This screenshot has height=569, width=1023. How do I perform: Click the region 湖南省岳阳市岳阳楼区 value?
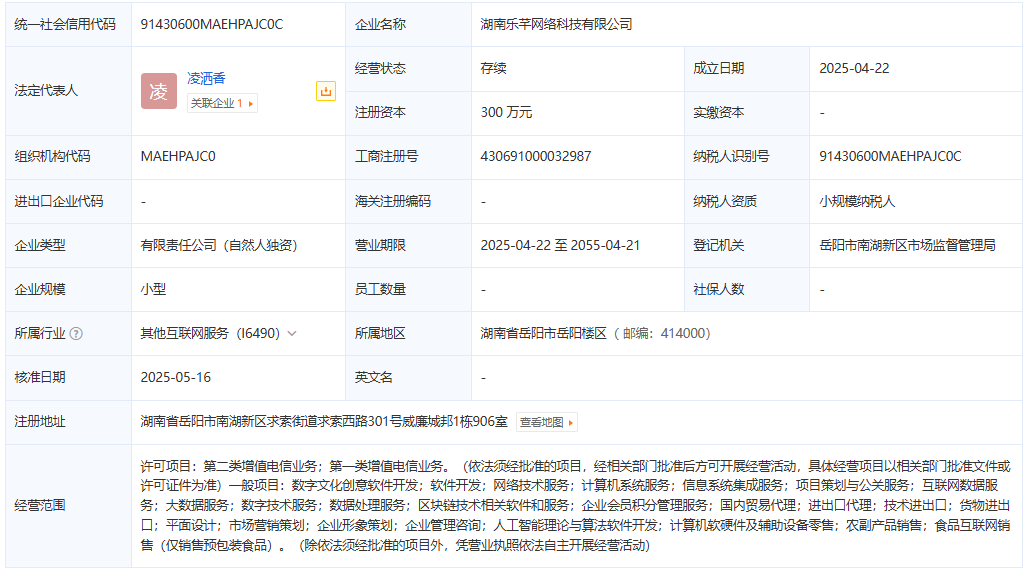pos(544,333)
